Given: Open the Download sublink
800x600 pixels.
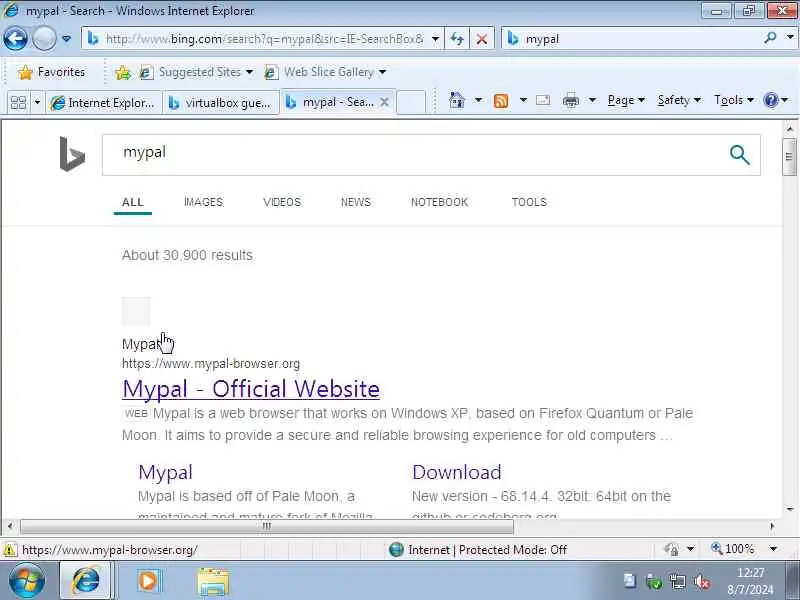Looking at the screenshot, I should click(x=457, y=472).
